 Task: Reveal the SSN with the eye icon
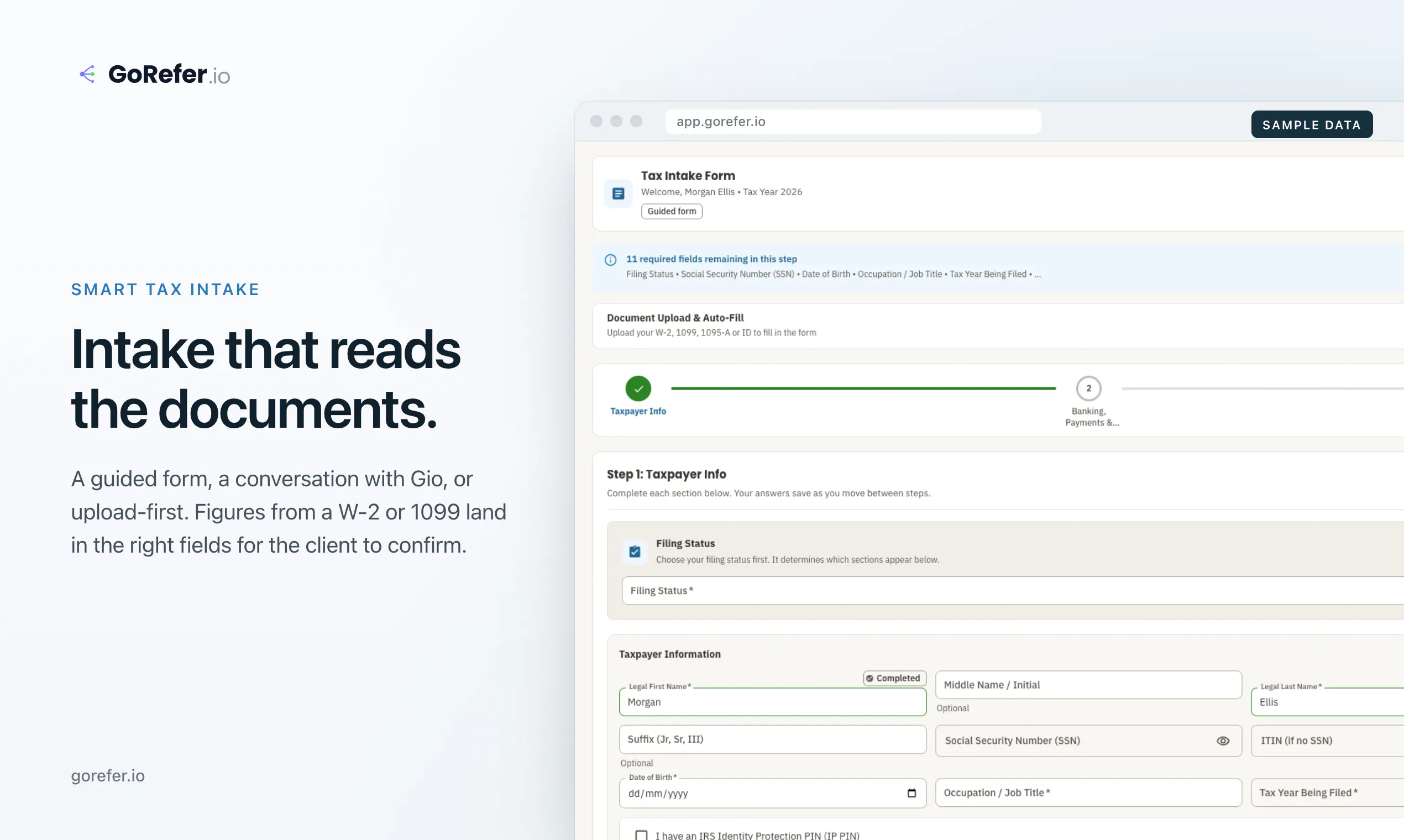[x=1223, y=741]
